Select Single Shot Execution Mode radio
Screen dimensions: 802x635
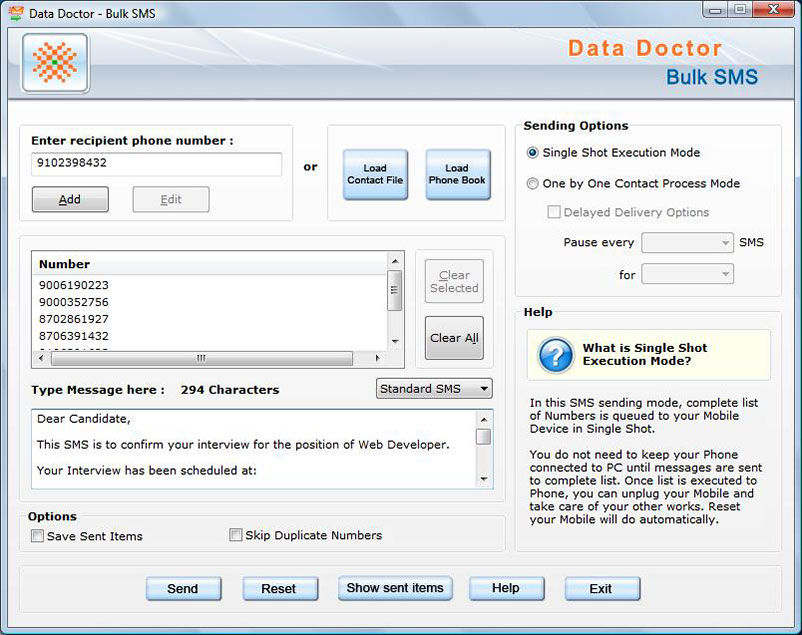coord(532,153)
